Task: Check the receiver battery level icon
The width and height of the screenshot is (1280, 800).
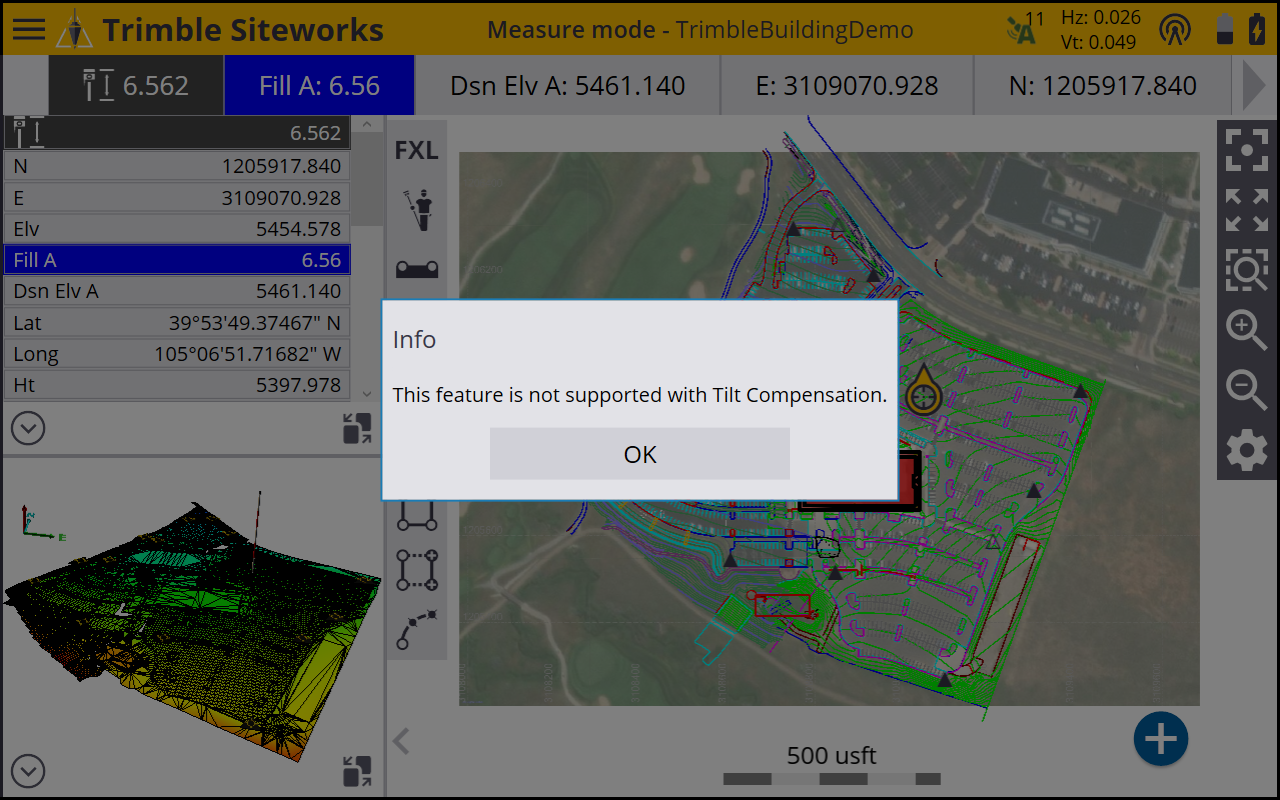Action: [1225, 29]
